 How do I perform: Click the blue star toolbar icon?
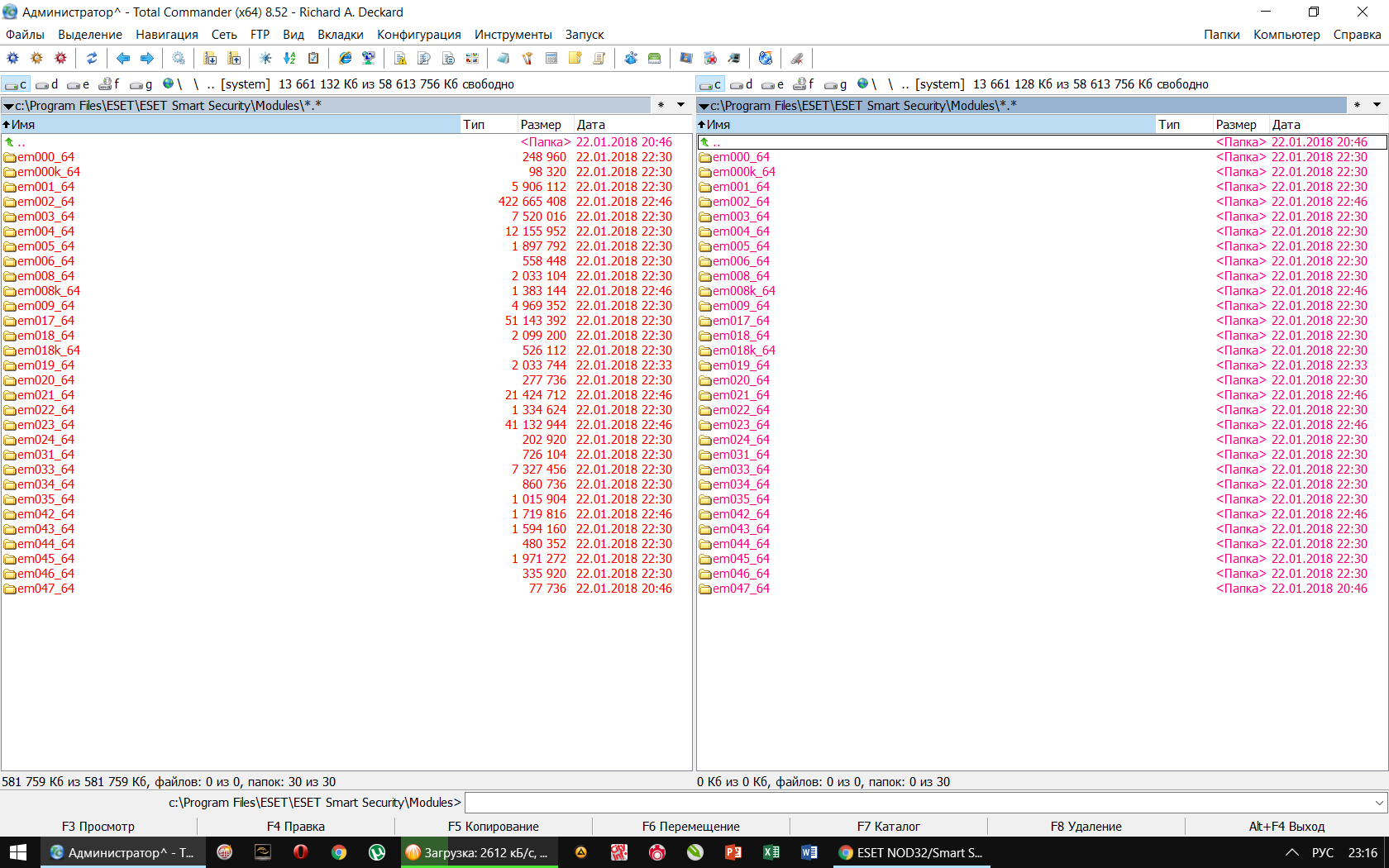(265, 58)
